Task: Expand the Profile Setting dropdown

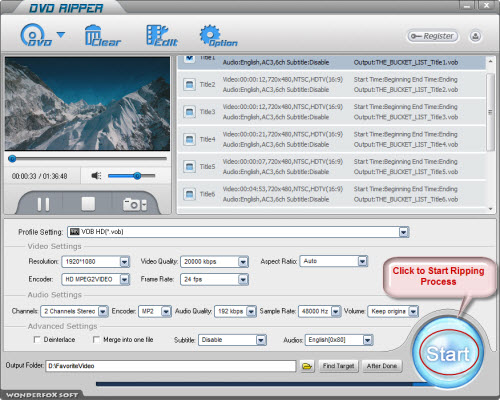Action: coord(404,232)
